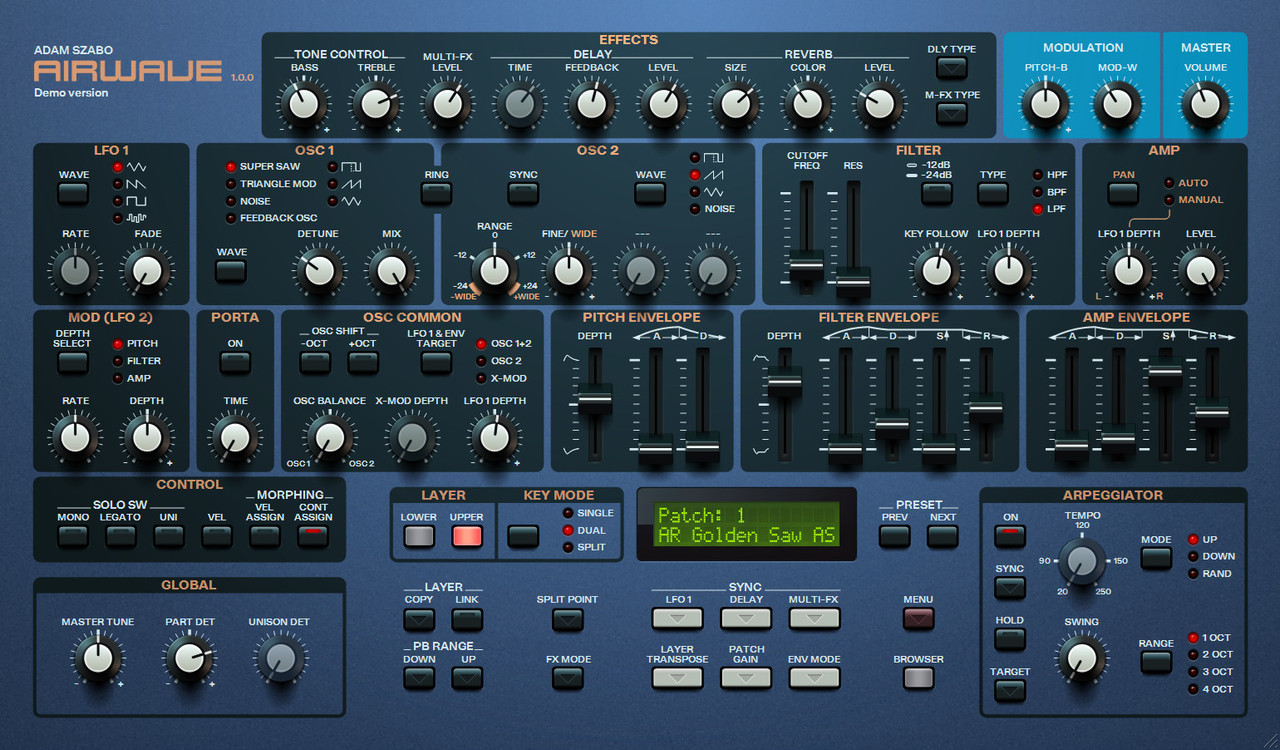Toggle the CONT ASSIGN morphing button

coord(313,536)
